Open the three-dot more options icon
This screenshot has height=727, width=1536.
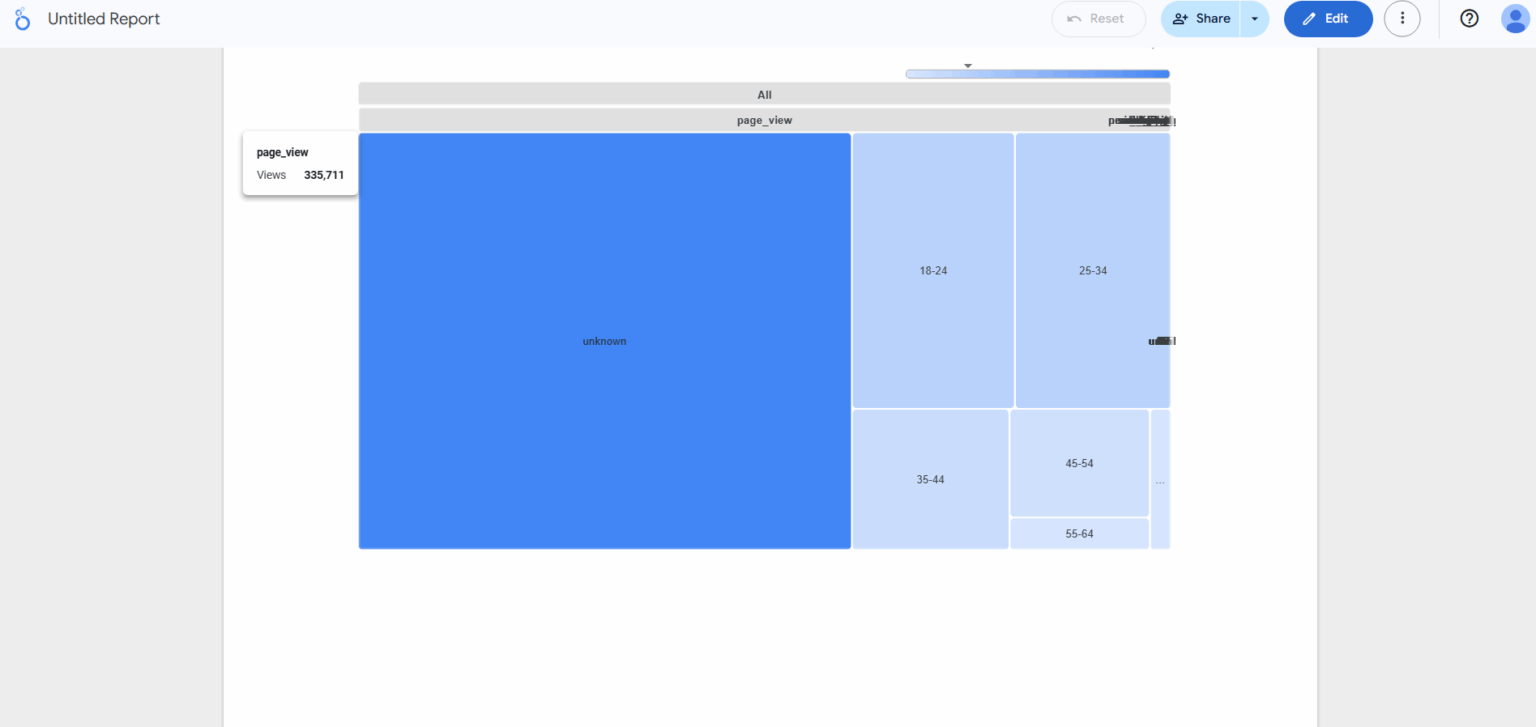tap(1402, 18)
